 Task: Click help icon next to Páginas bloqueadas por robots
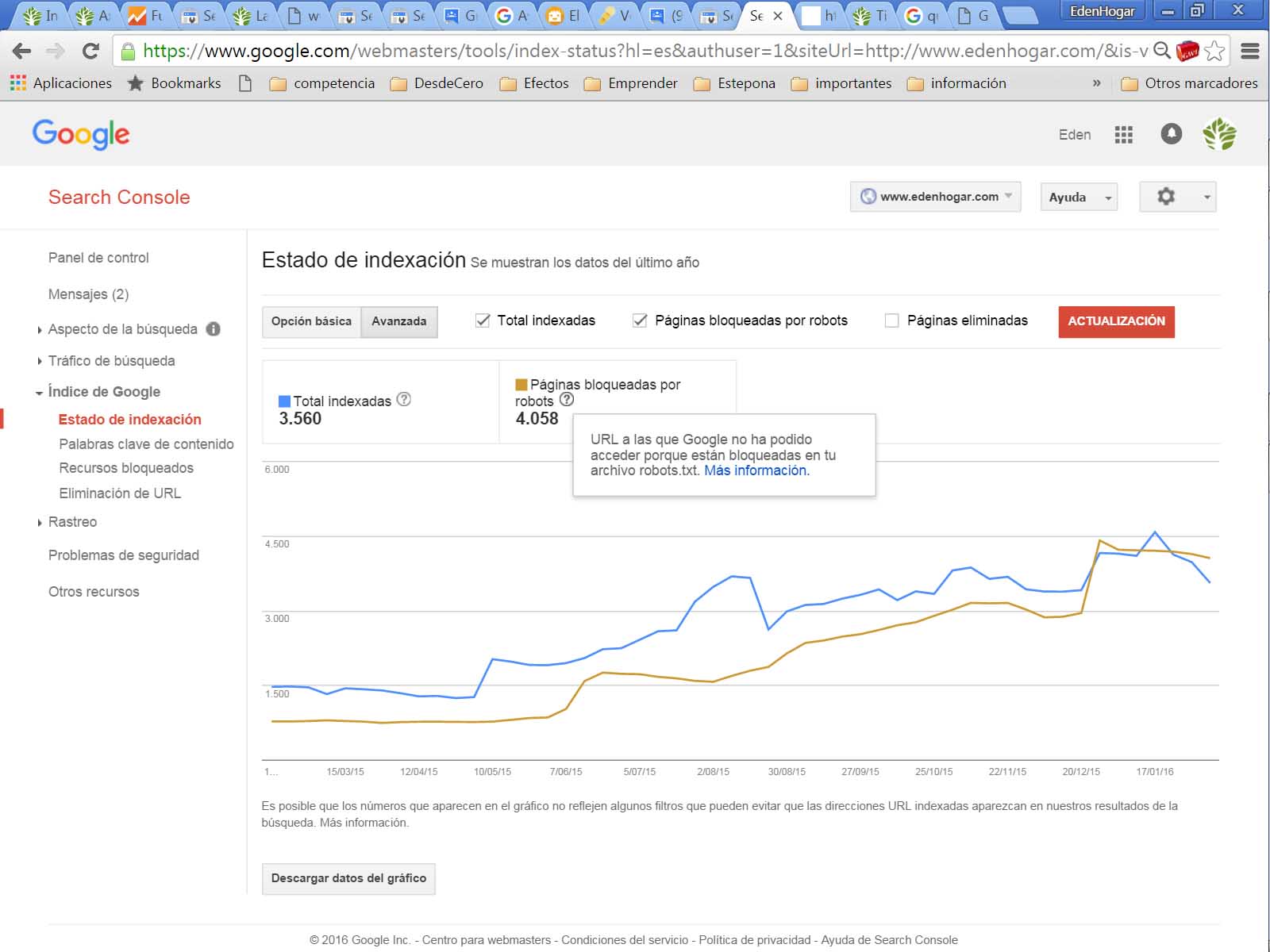tap(567, 399)
